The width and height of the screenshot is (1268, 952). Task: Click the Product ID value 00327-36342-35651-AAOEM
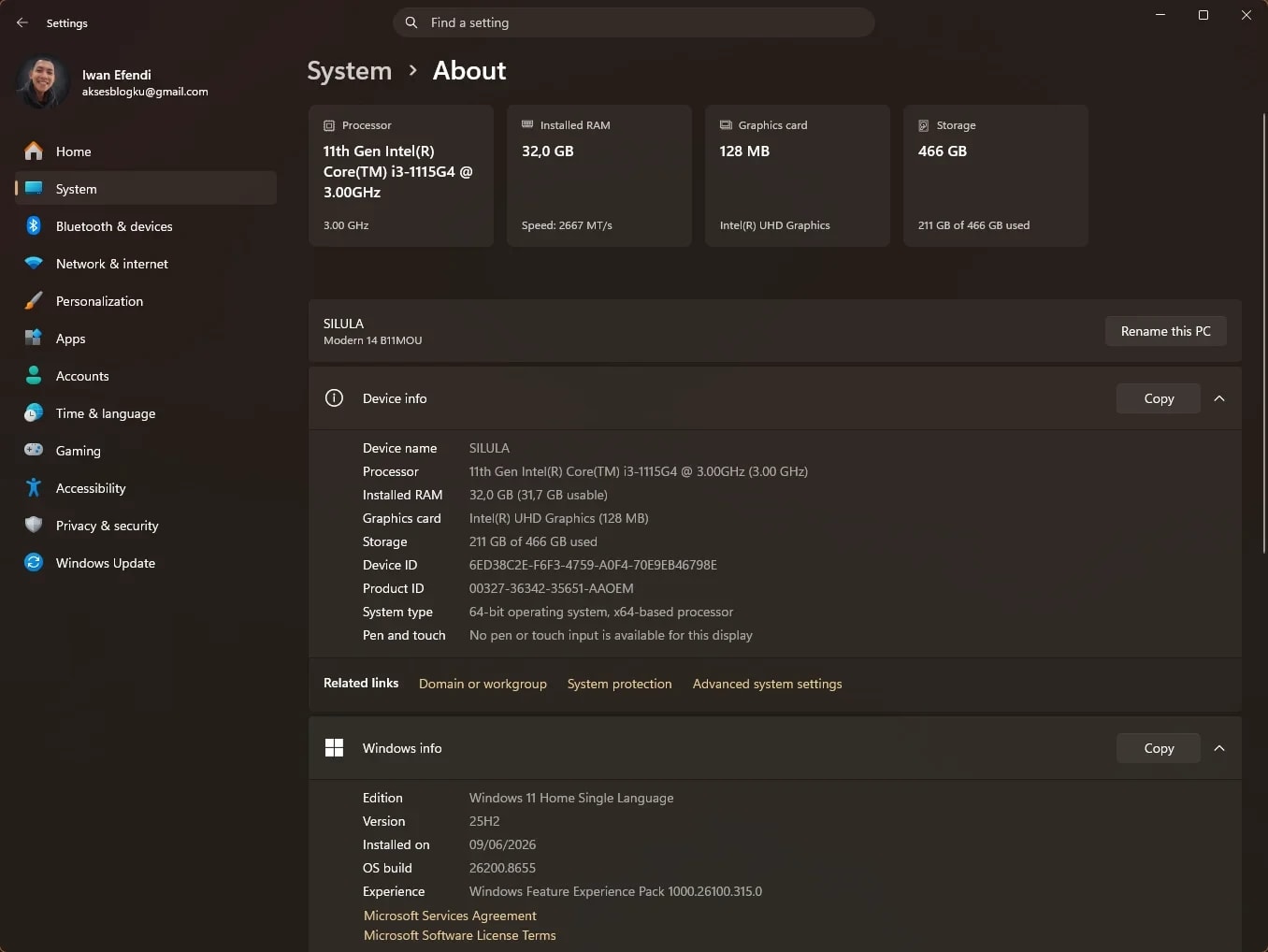coord(551,588)
